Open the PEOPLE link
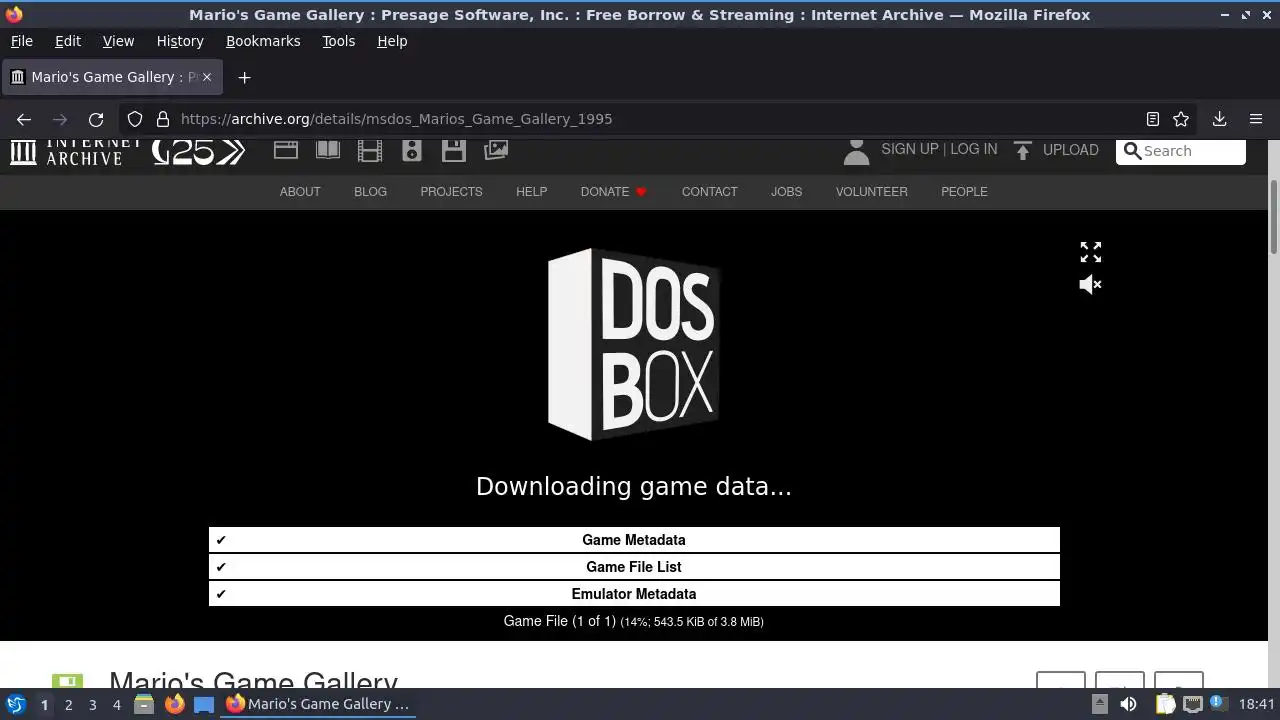The width and height of the screenshot is (1280, 720). 964,192
